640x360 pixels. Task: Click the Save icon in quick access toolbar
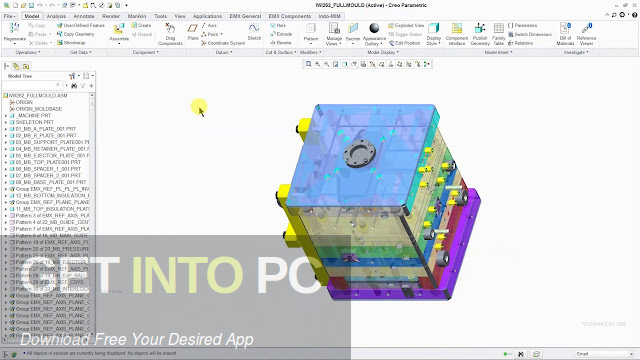pos(31,5)
